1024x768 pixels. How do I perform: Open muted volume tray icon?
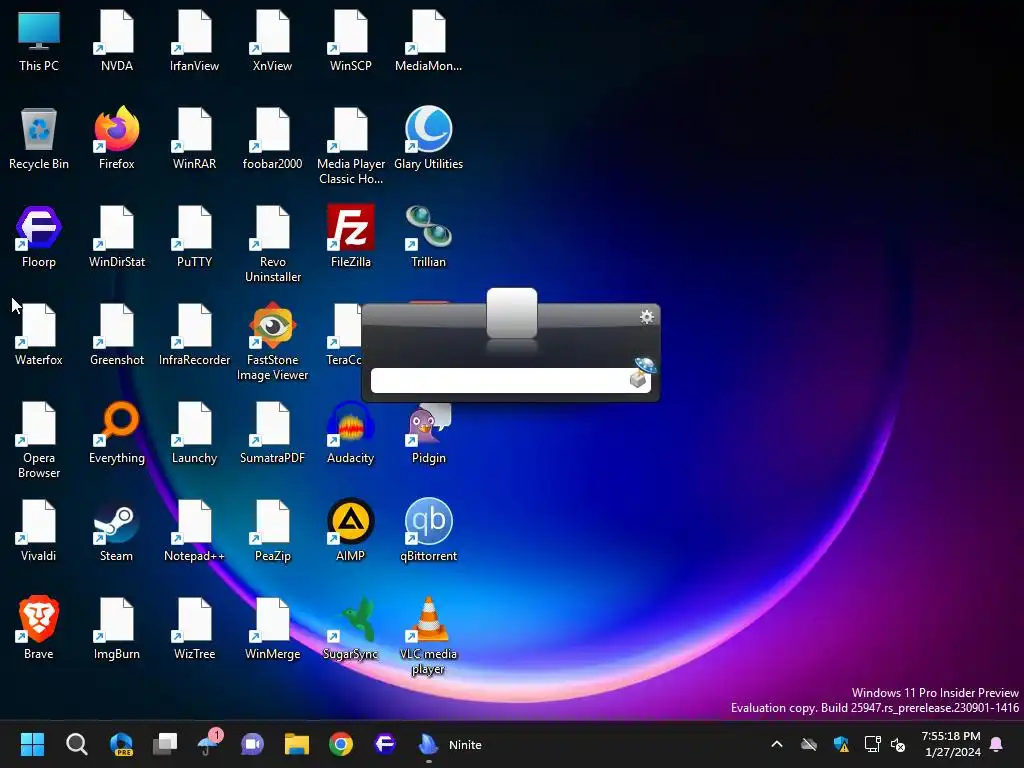[898, 744]
